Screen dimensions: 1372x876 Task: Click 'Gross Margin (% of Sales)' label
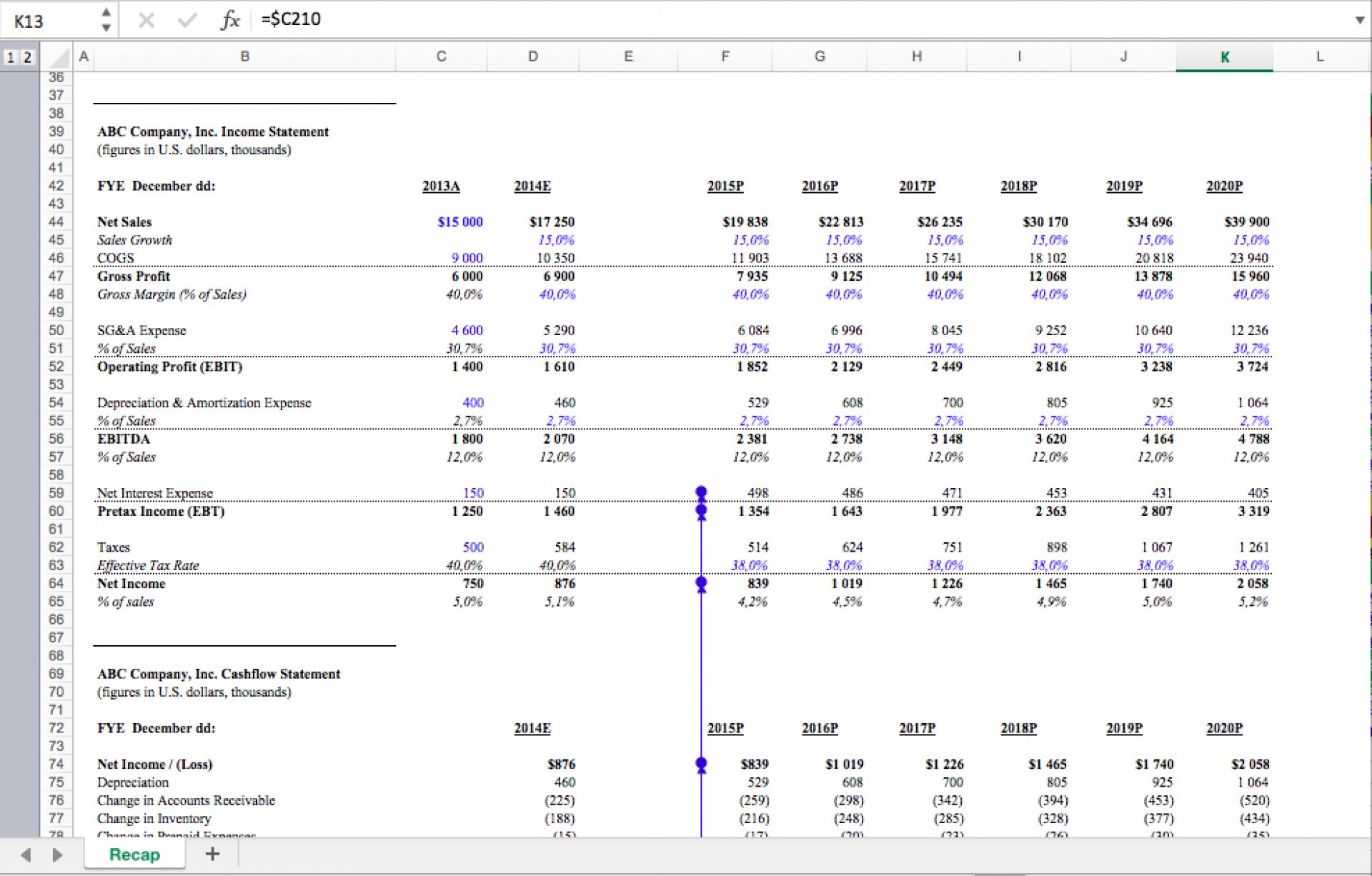pyautogui.click(x=171, y=294)
